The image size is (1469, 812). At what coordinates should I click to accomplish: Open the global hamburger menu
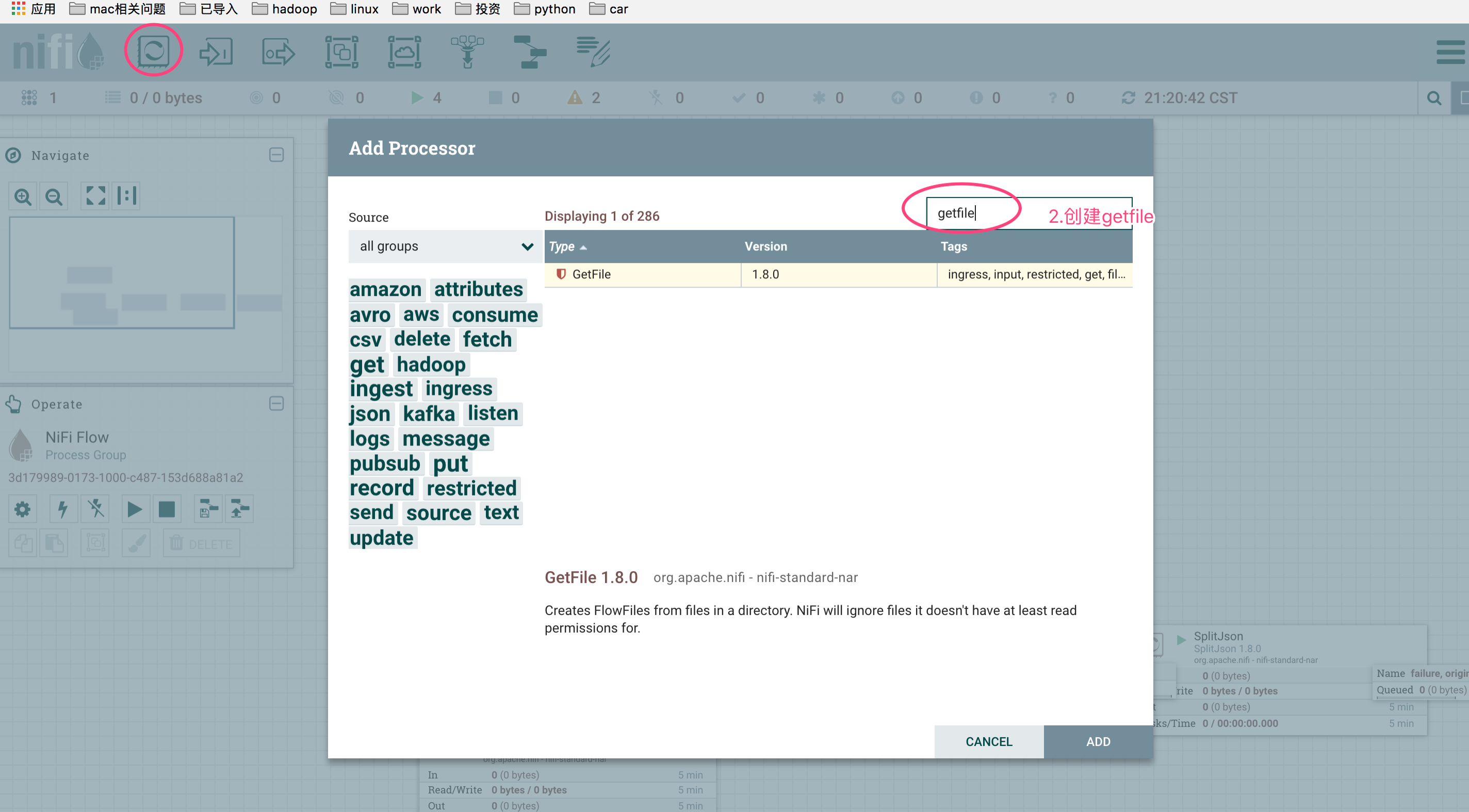(x=1449, y=53)
